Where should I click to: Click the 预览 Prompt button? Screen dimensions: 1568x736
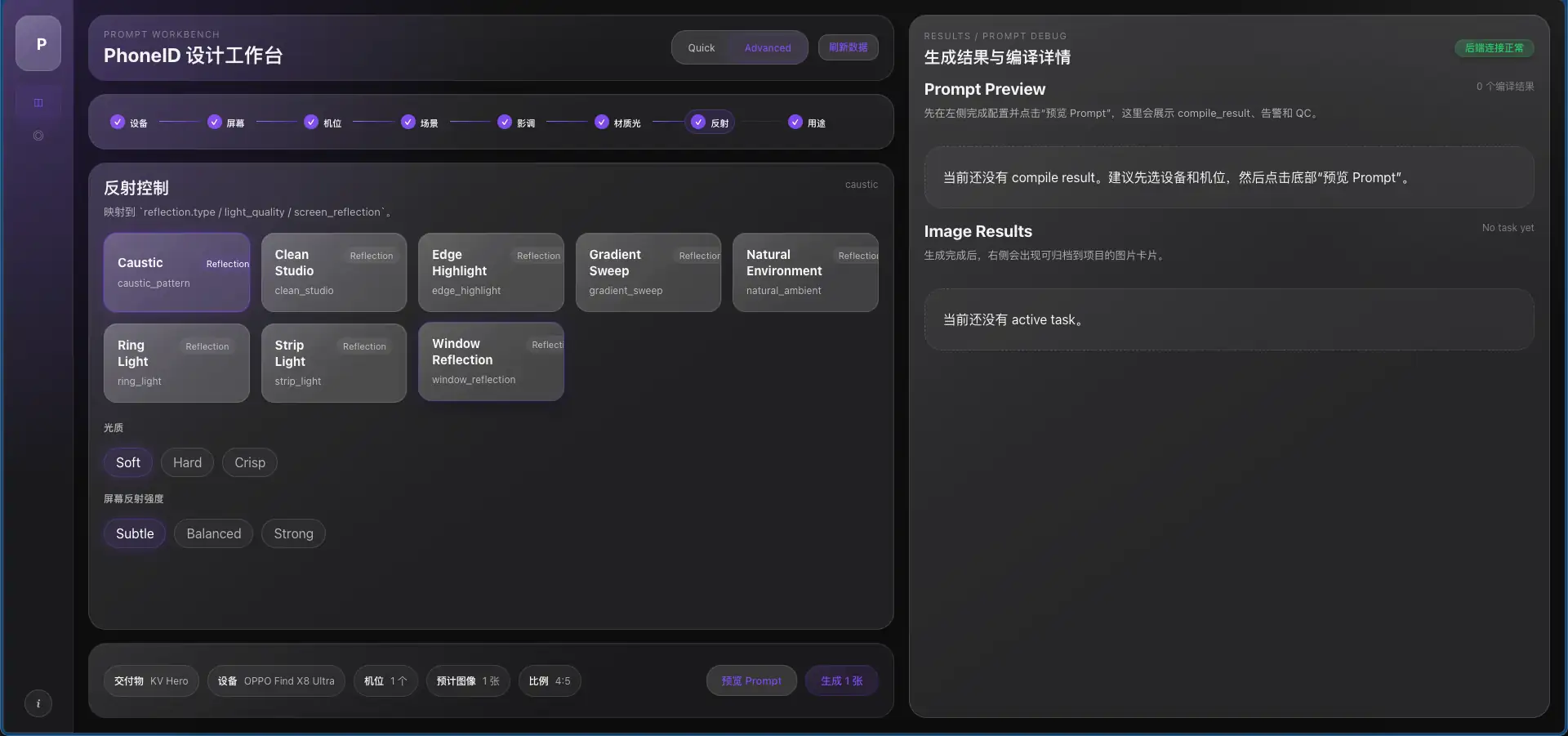tap(751, 680)
